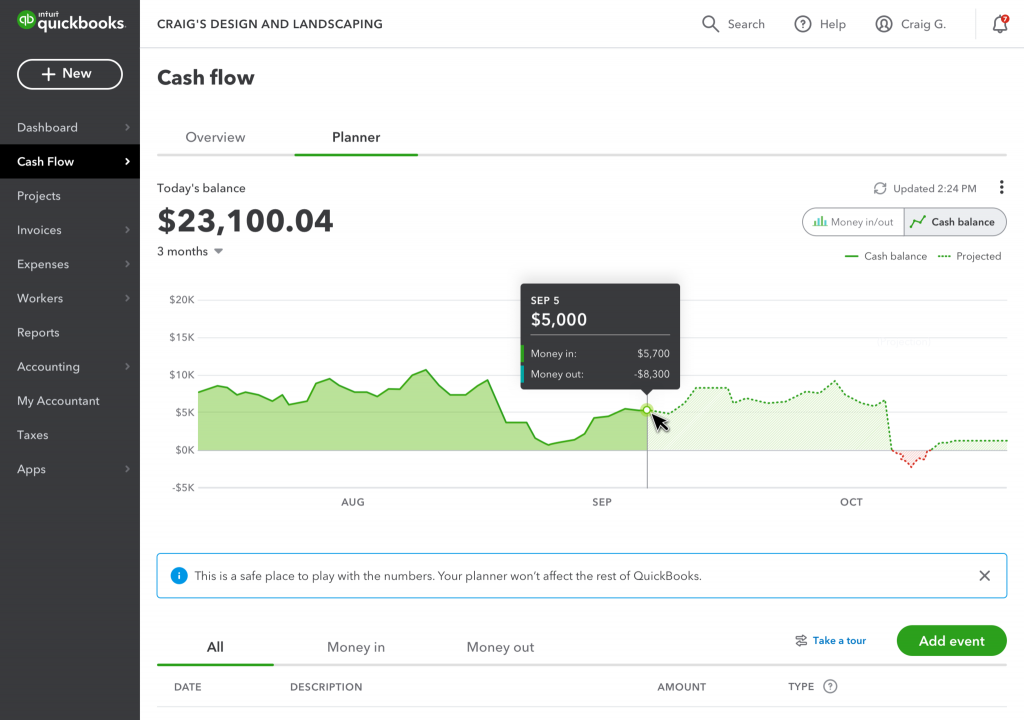Expand the Invoices sidebar submenu arrow
Screen dimensions: 1024x720
click(127, 230)
